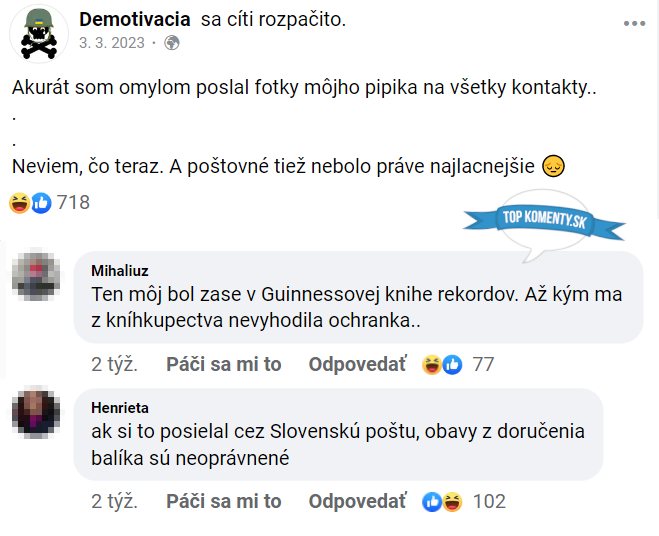Open the three-dots post options menu

(634, 22)
